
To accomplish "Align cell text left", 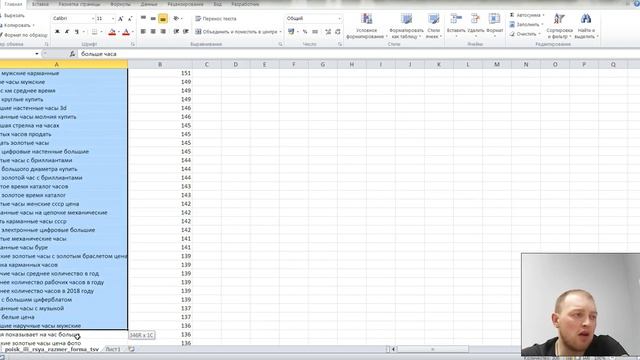I will click(143, 31).
